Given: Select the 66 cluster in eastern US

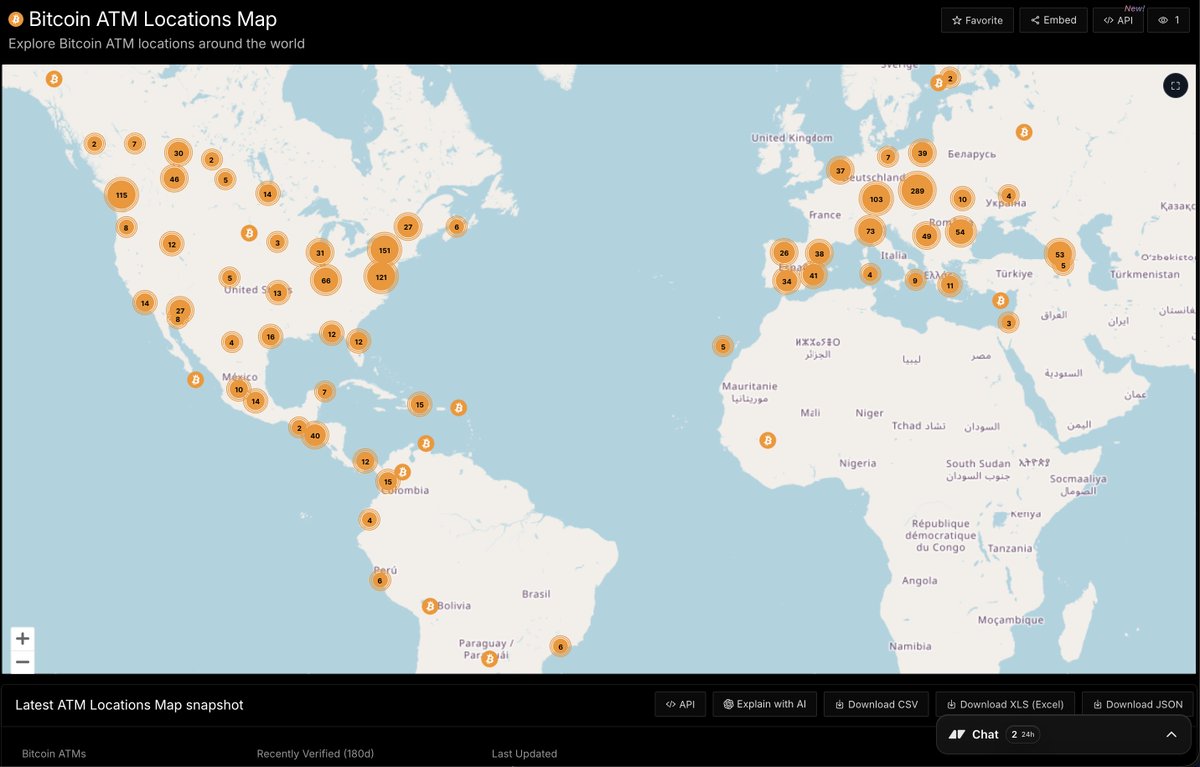Looking at the screenshot, I should (326, 281).
